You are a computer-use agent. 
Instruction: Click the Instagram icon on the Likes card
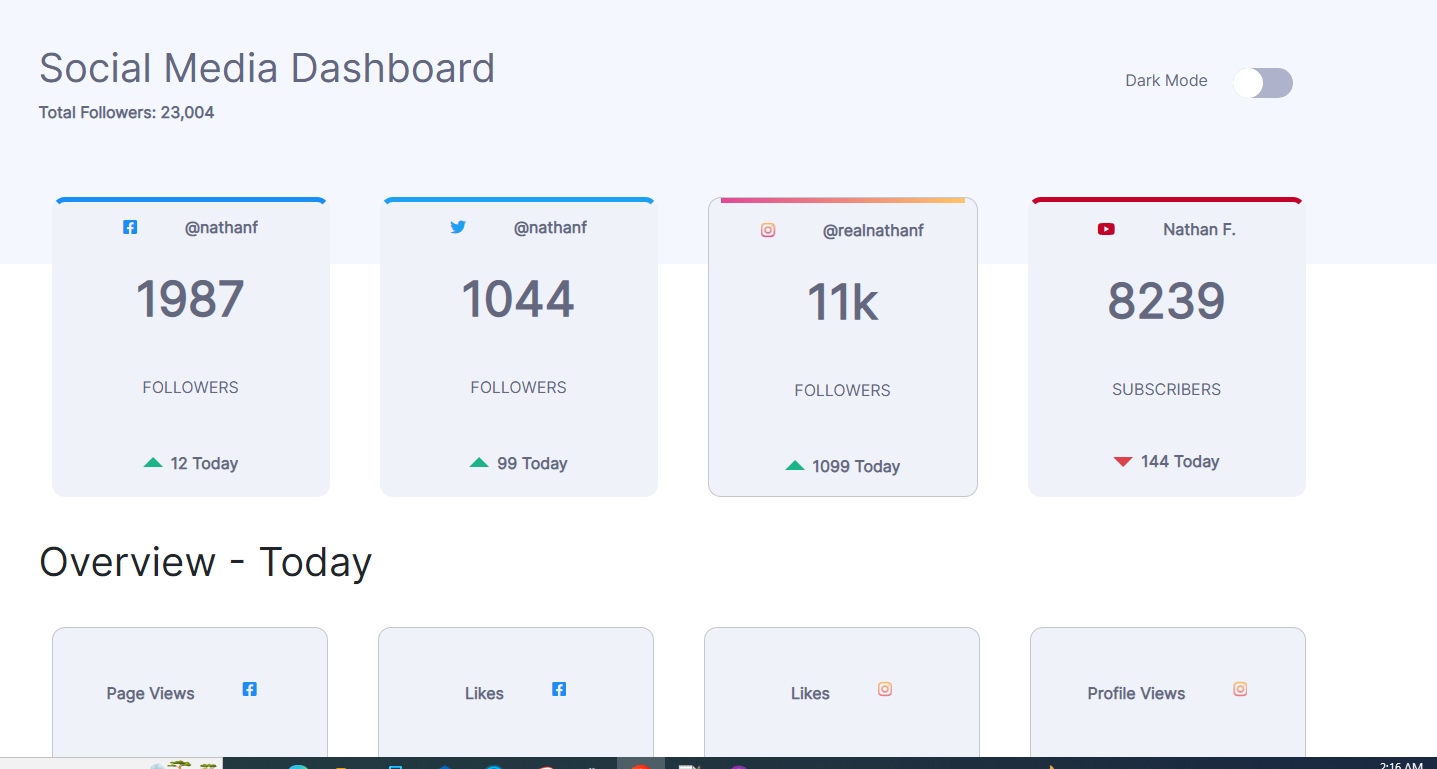click(884, 689)
